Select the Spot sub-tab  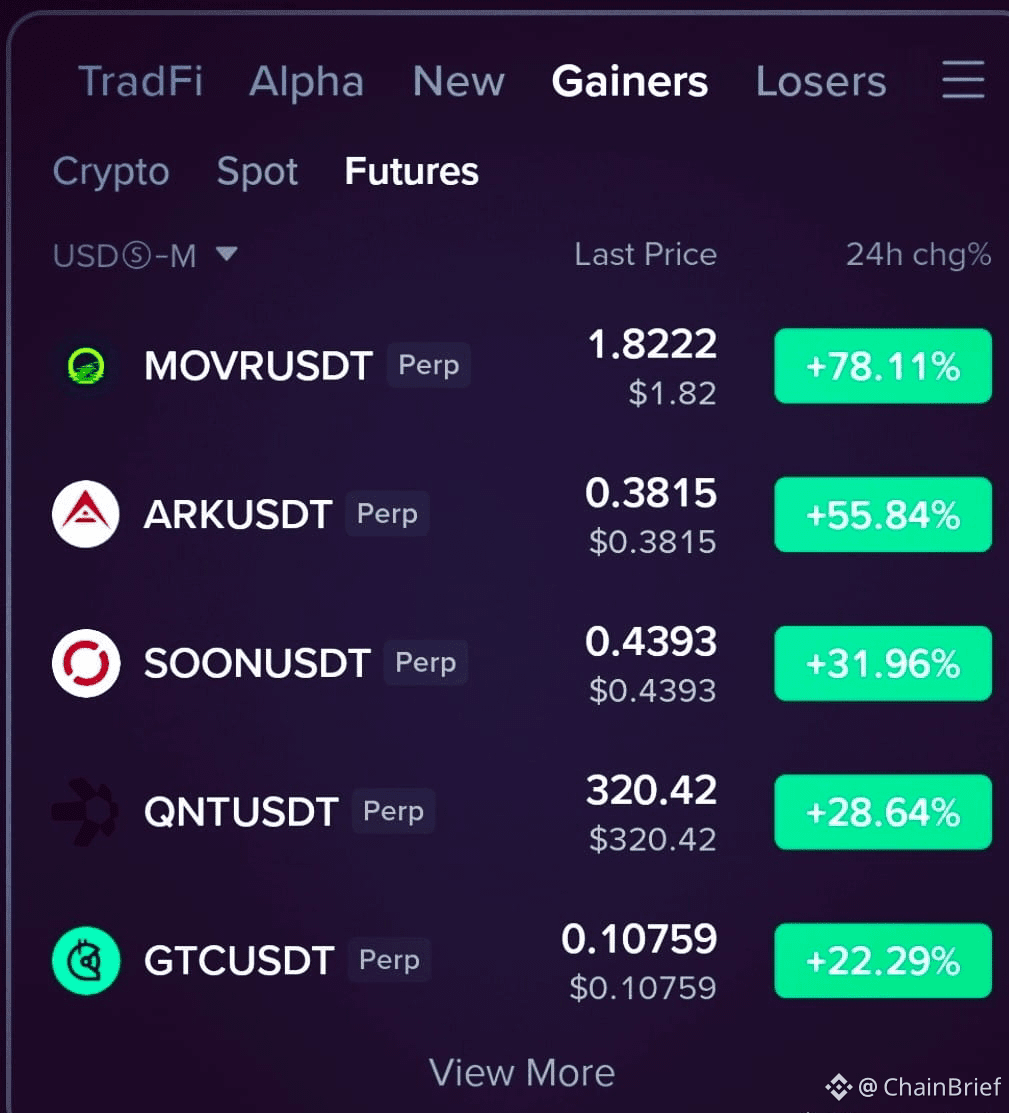tap(257, 172)
